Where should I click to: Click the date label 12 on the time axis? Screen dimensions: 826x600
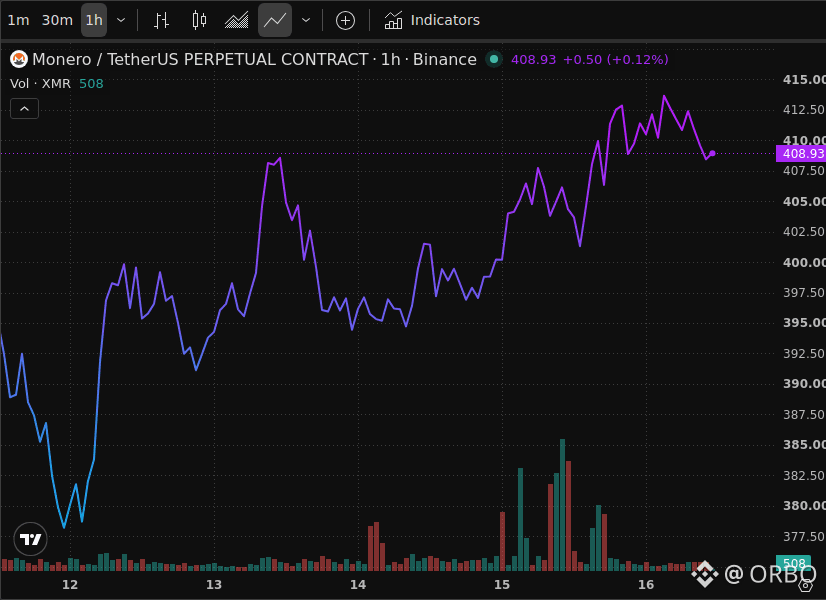pos(70,584)
